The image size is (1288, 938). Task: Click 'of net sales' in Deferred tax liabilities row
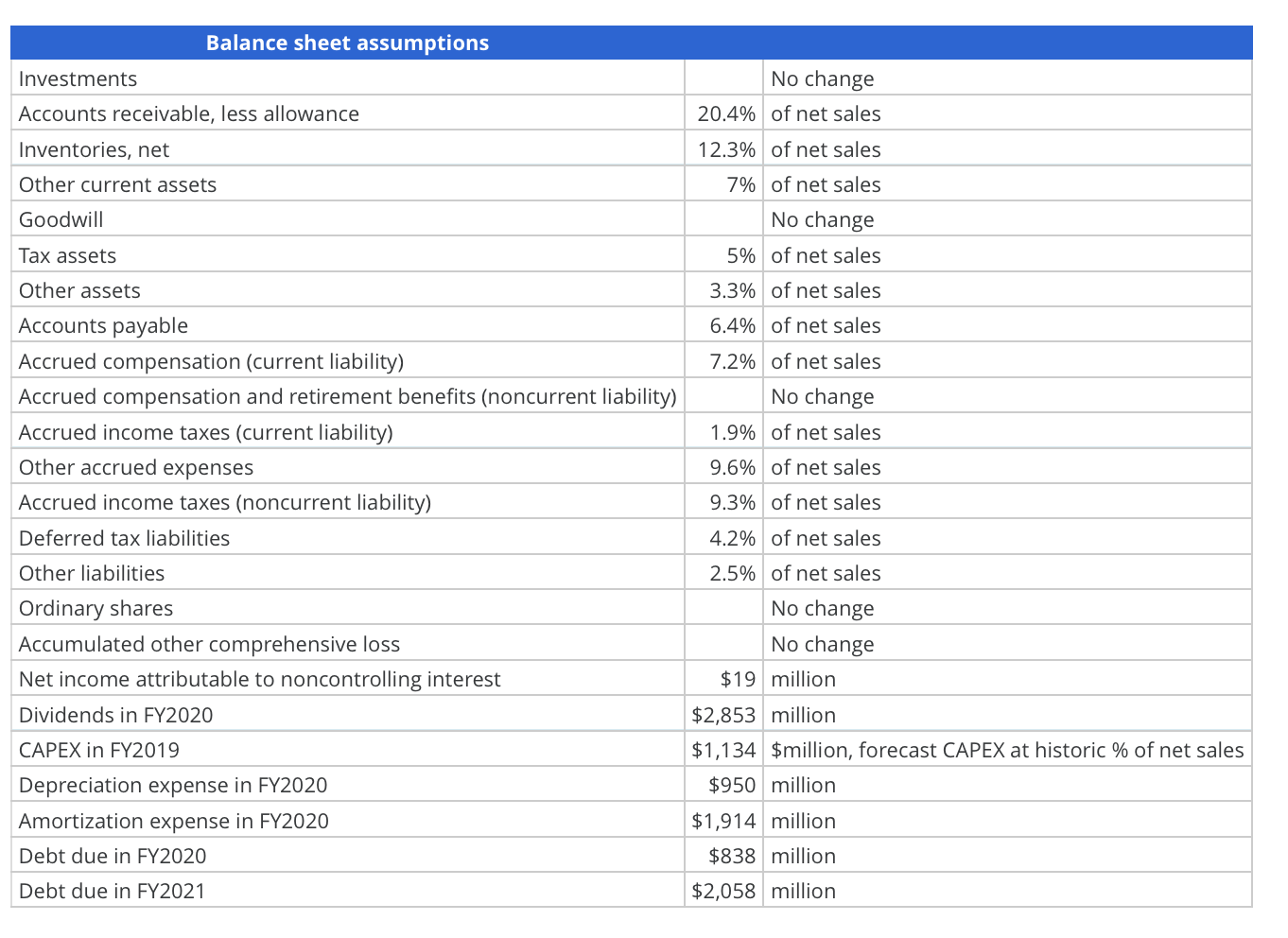(827, 538)
